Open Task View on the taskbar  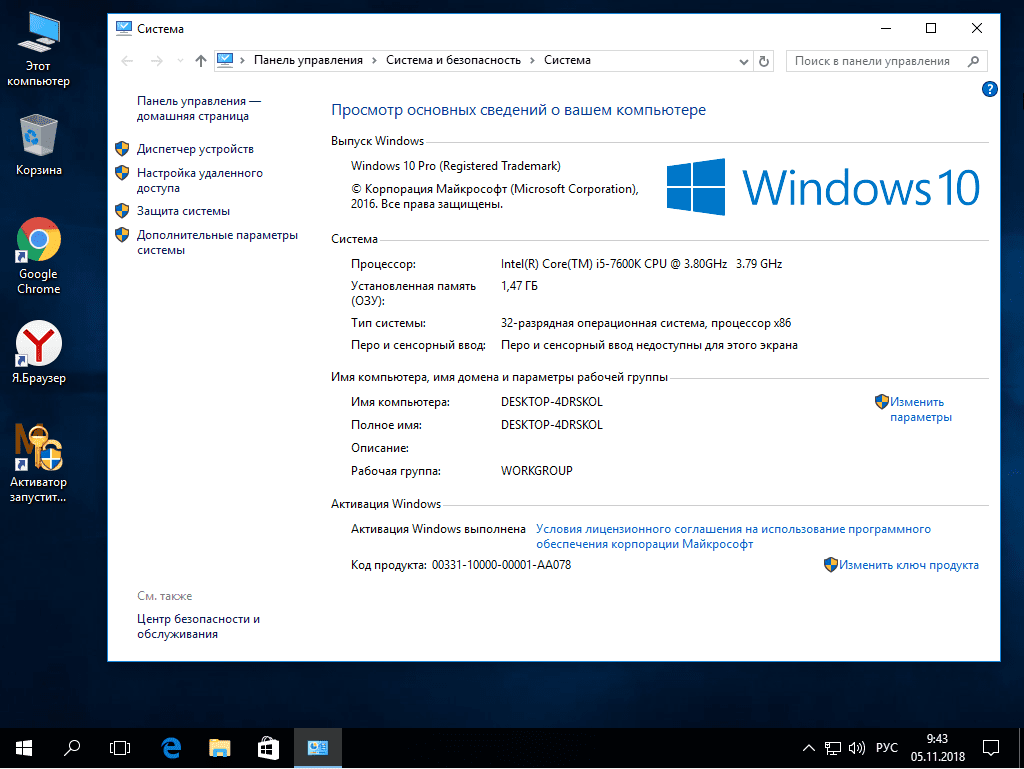[x=120, y=748]
